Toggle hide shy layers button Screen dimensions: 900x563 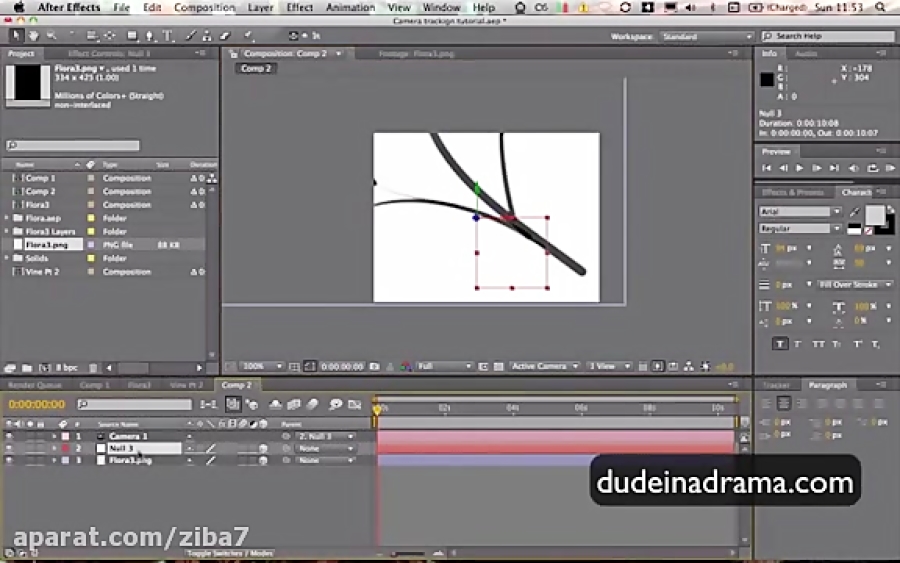[x=276, y=405]
